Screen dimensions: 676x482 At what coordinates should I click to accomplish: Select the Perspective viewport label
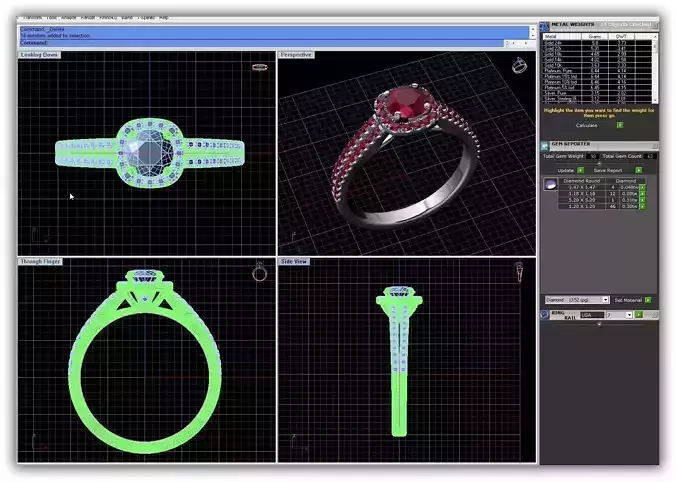[296, 55]
